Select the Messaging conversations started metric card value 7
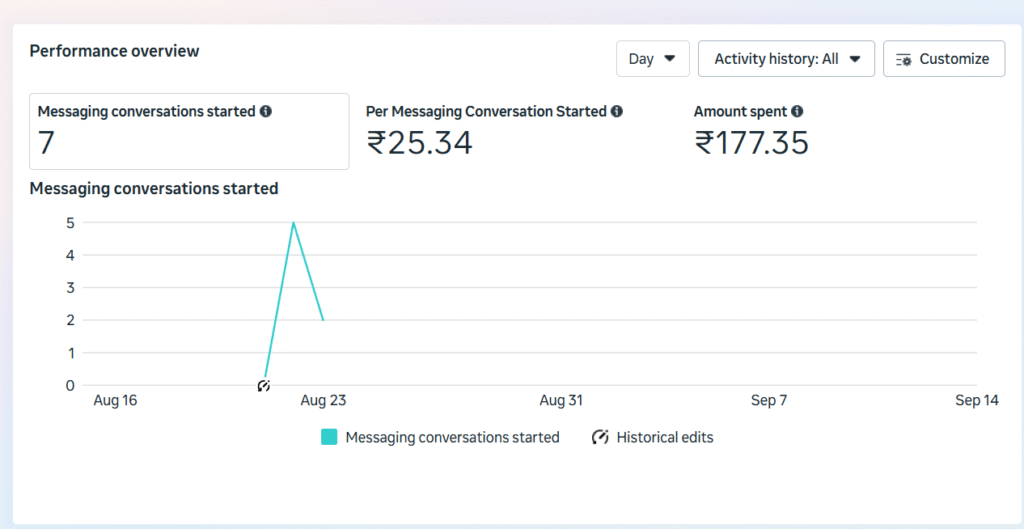This screenshot has width=1024, height=529. coord(47,144)
